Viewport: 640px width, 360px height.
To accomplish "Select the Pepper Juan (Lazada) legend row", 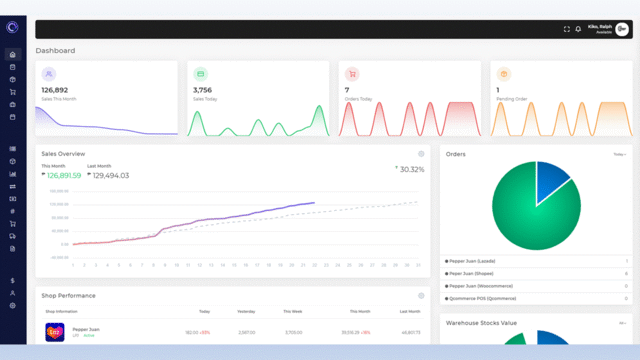I will coord(536,261).
